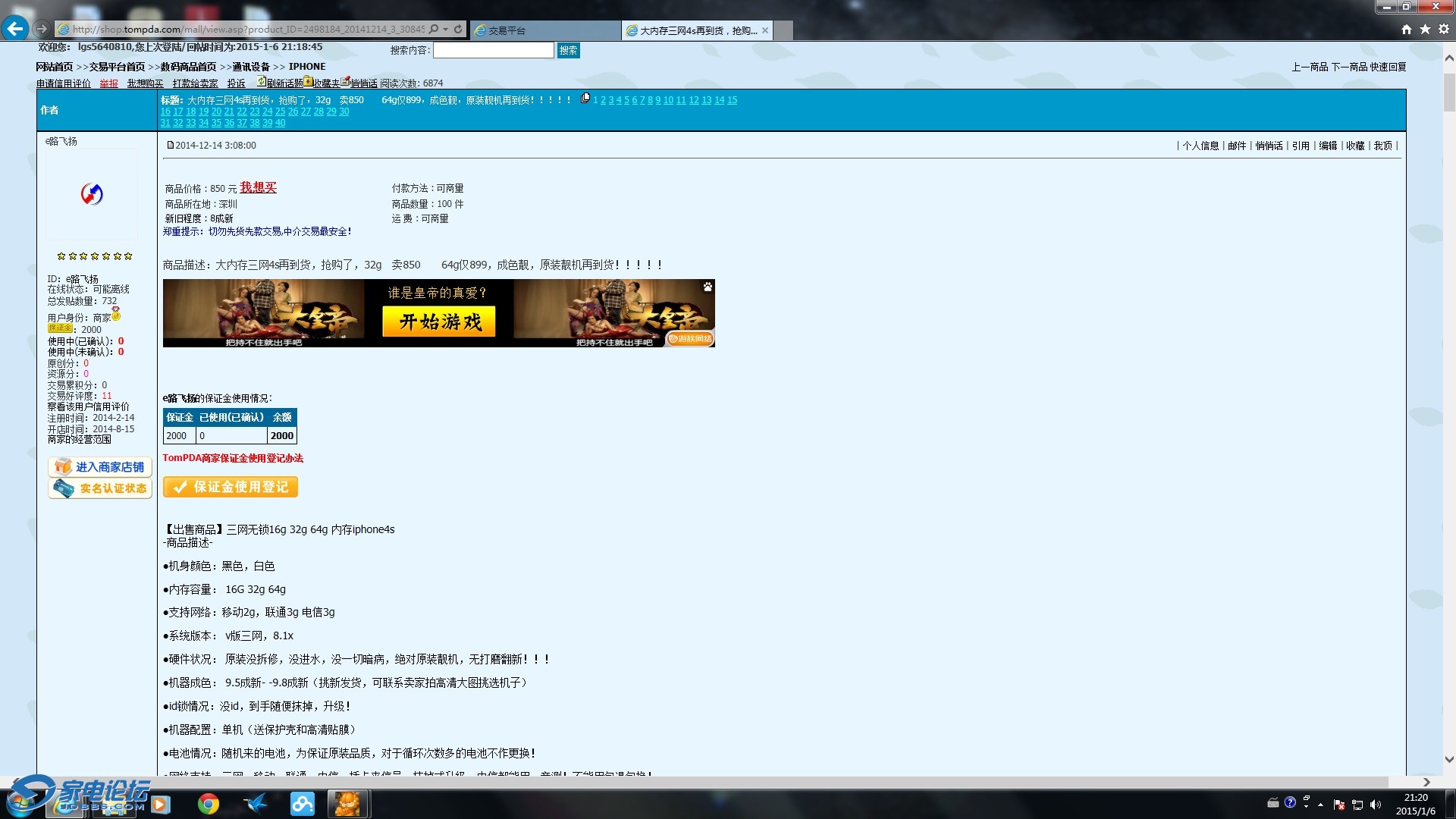The width and height of the screenshot is (1456, 819).
Task: Go to 数码商品首页 breadcrumb link
Action: coord(188,67)
